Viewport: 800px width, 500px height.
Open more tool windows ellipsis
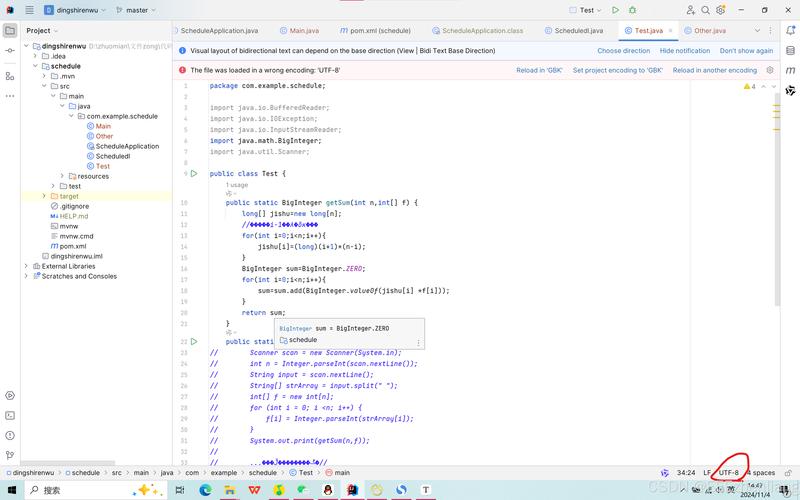click(10, 96)
